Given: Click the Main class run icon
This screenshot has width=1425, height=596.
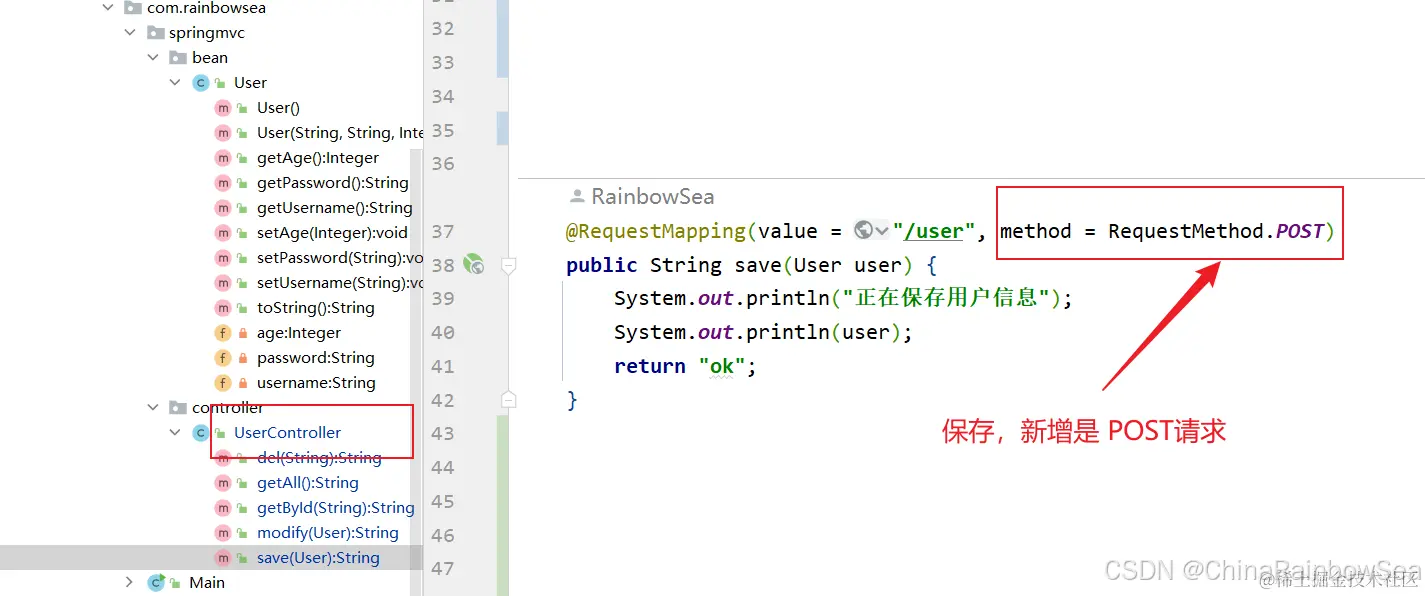Looking at the screenshot, I should point(156,582).
